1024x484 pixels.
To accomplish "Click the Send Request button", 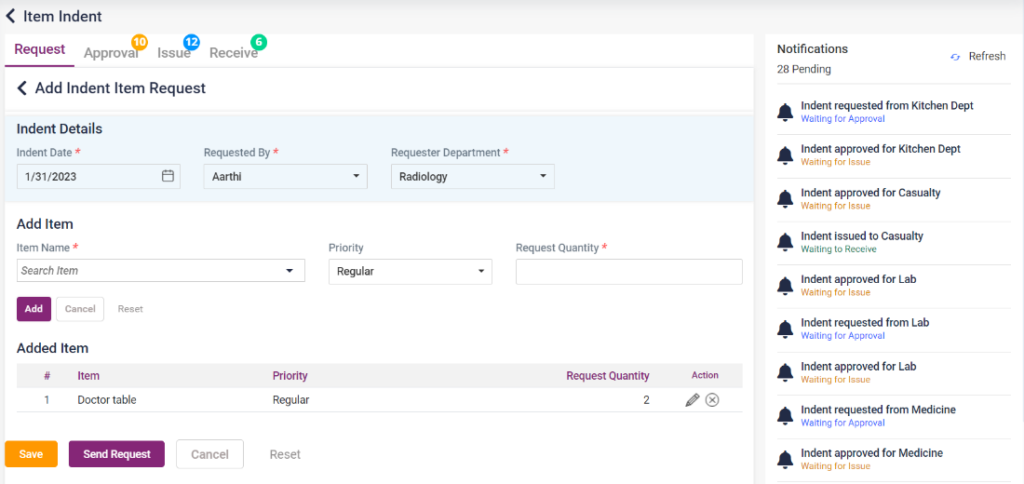I will coord(116,454).
